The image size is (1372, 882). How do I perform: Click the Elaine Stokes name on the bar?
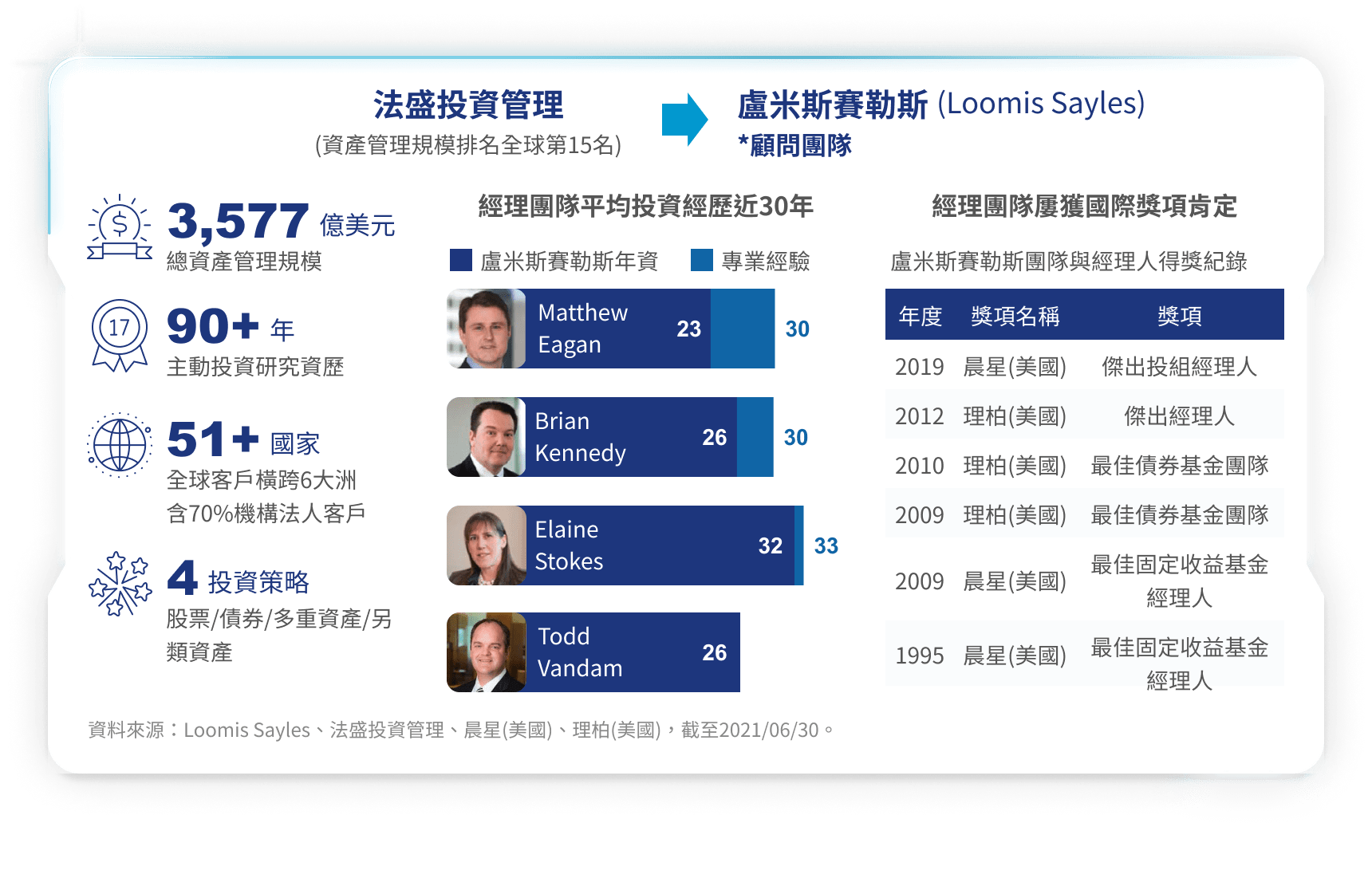click(569, 545)
